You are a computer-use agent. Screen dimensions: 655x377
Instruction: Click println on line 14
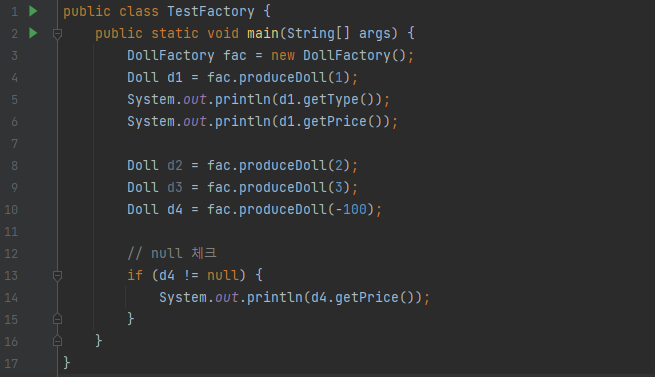(274, 297)
